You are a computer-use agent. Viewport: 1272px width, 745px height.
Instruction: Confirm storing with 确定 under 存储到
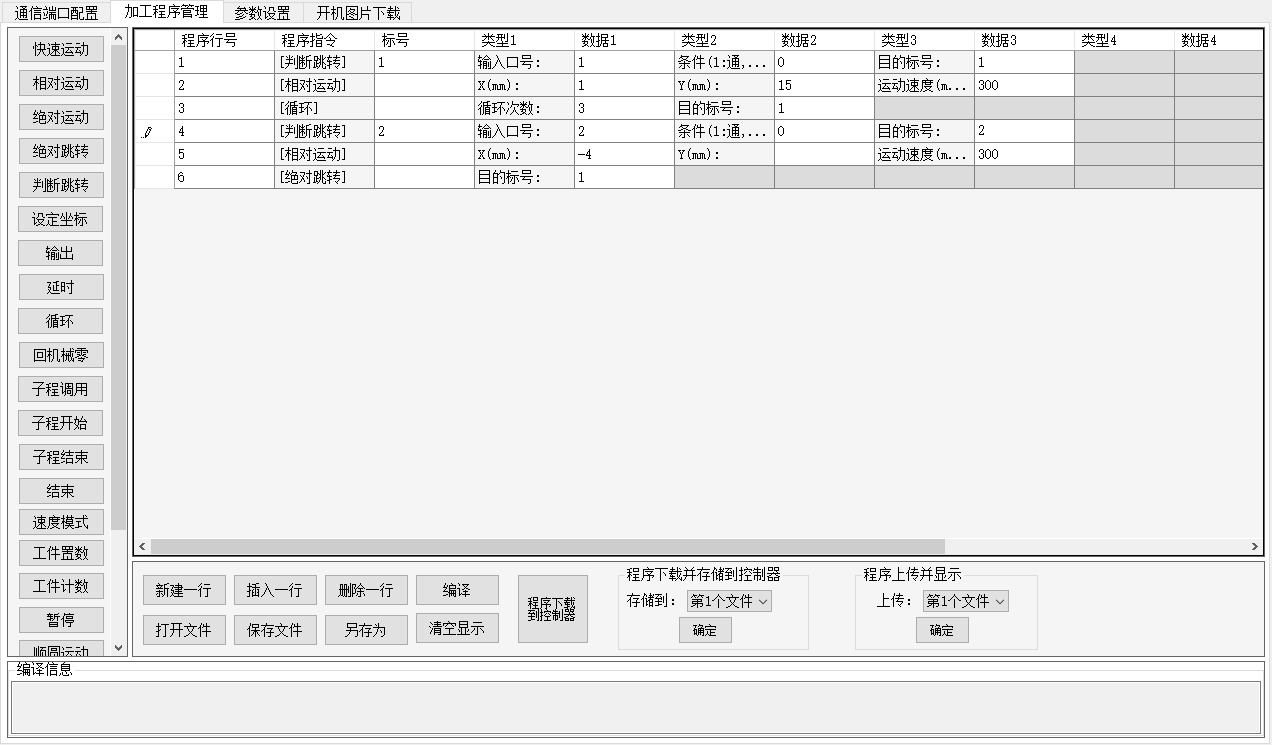click(x=705, y=630)
